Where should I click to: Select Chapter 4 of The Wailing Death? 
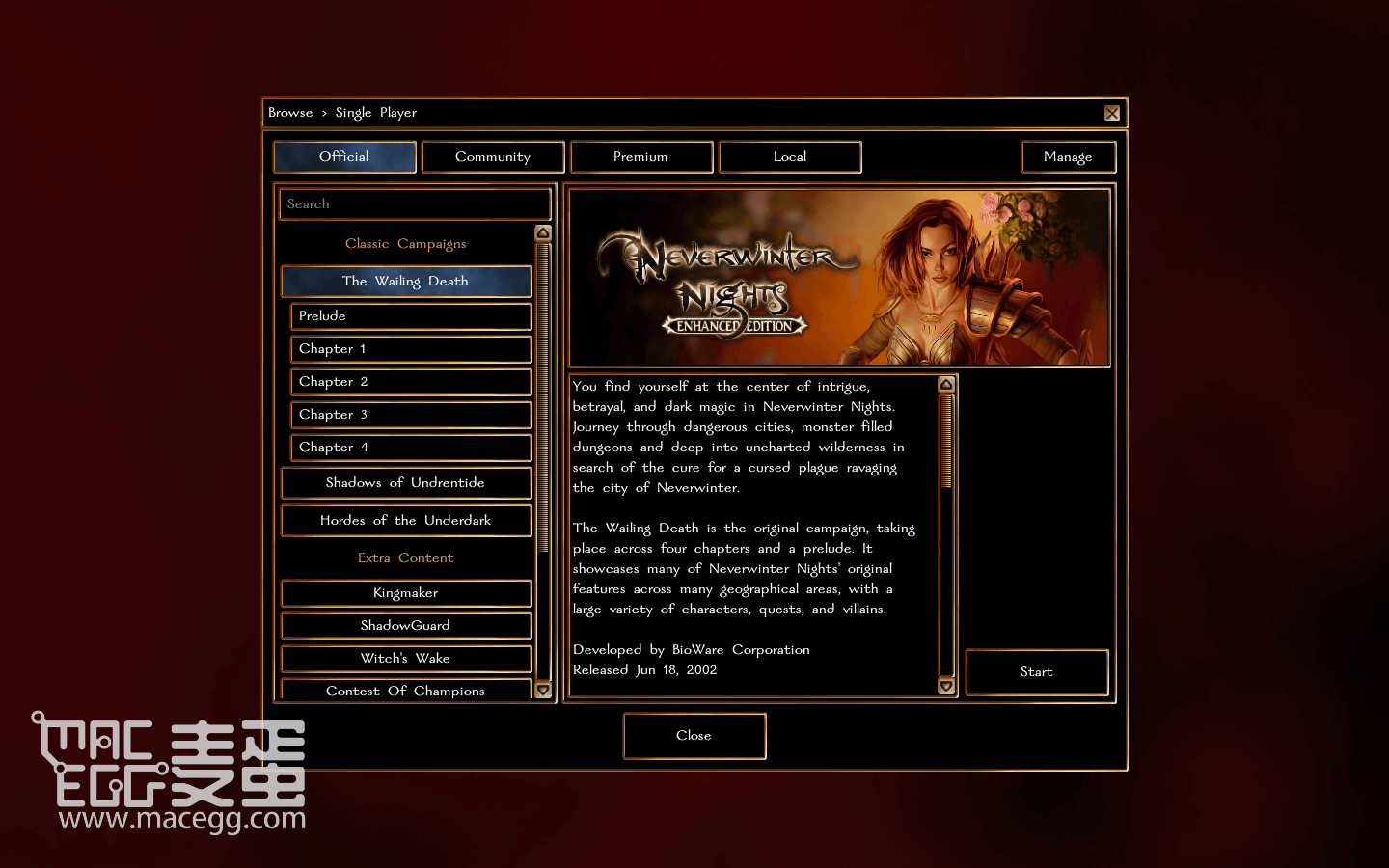click(411, 448)
